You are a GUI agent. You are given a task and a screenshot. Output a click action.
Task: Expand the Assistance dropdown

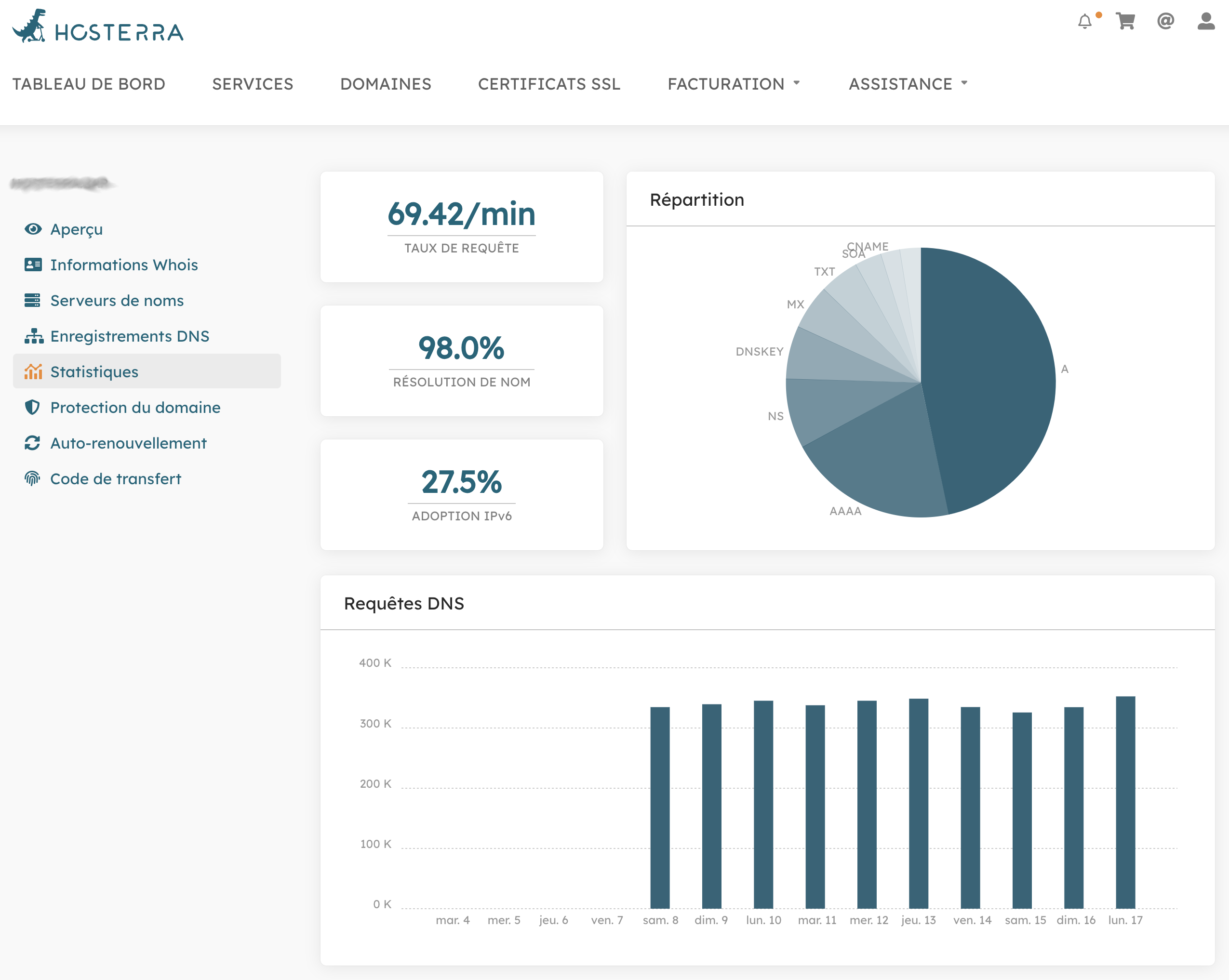pyautogui.click(x=908, y=84)
